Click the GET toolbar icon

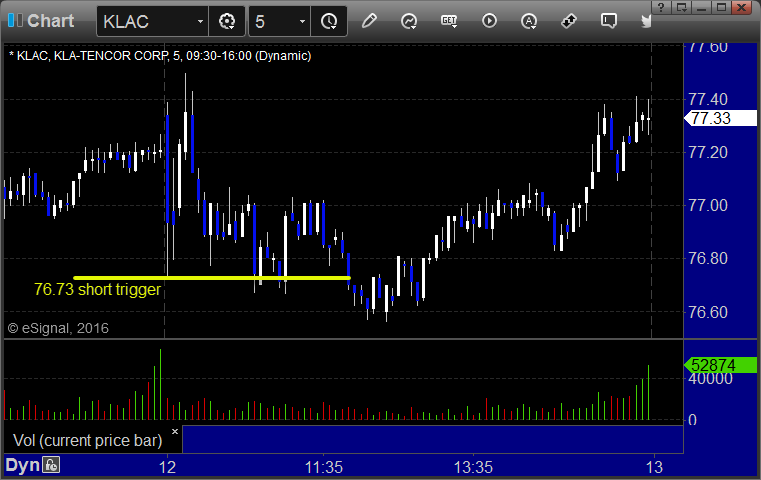point(449,21)
